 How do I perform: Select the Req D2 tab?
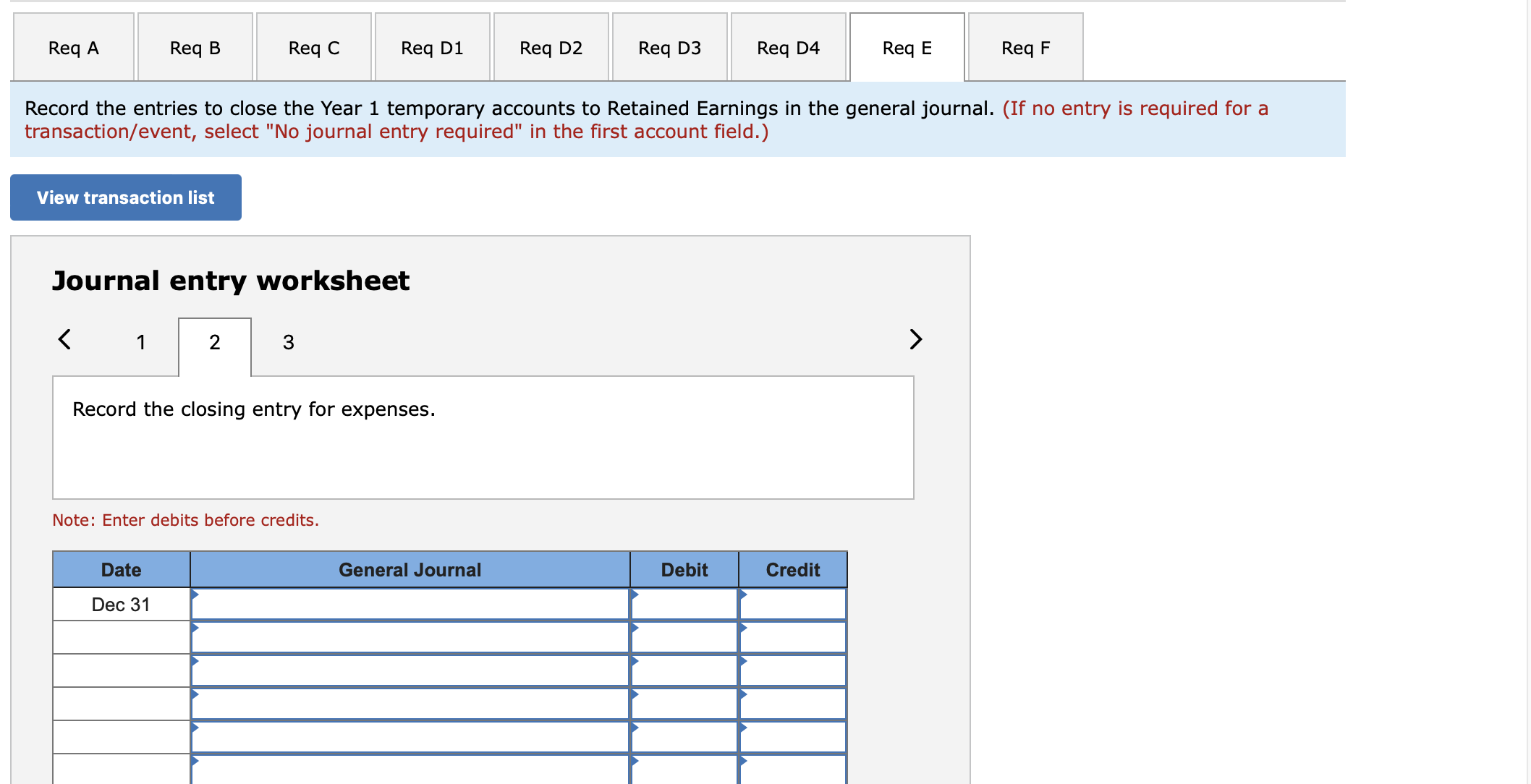tap(550, 46)
